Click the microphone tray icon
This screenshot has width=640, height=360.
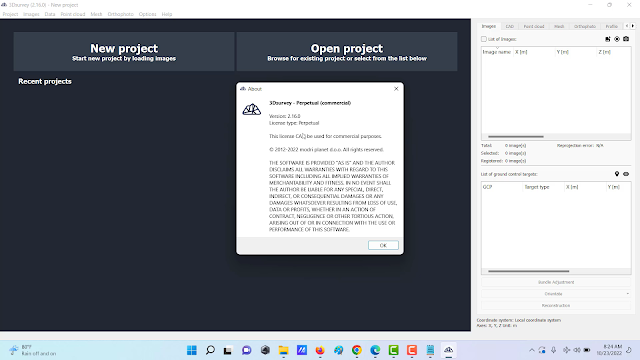coord(553,350)
